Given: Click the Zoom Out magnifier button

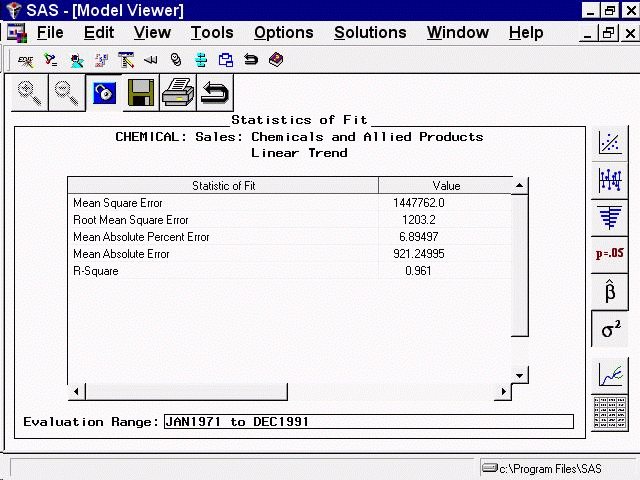Looking at the screenshot, I should pos(67,93).
